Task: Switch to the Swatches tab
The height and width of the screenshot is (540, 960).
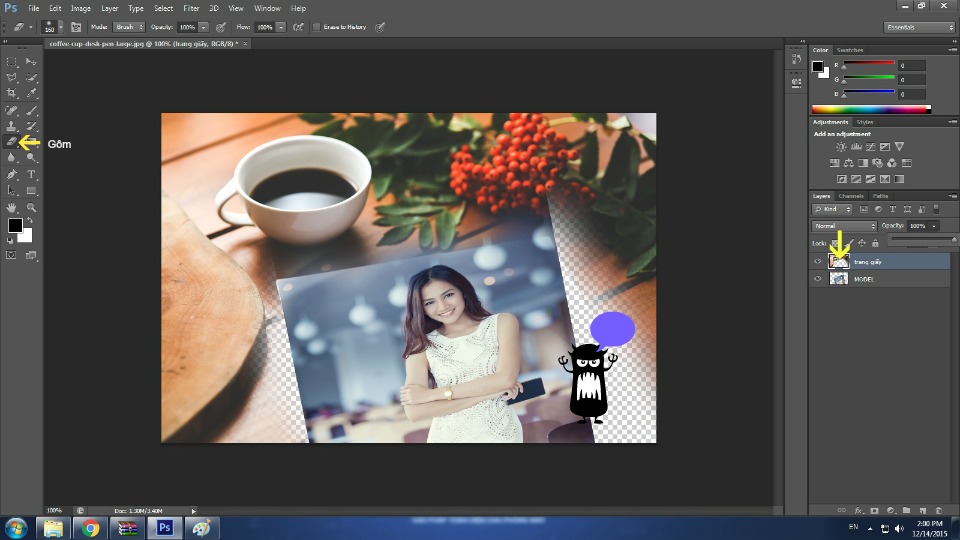Action: pos(850,50)
